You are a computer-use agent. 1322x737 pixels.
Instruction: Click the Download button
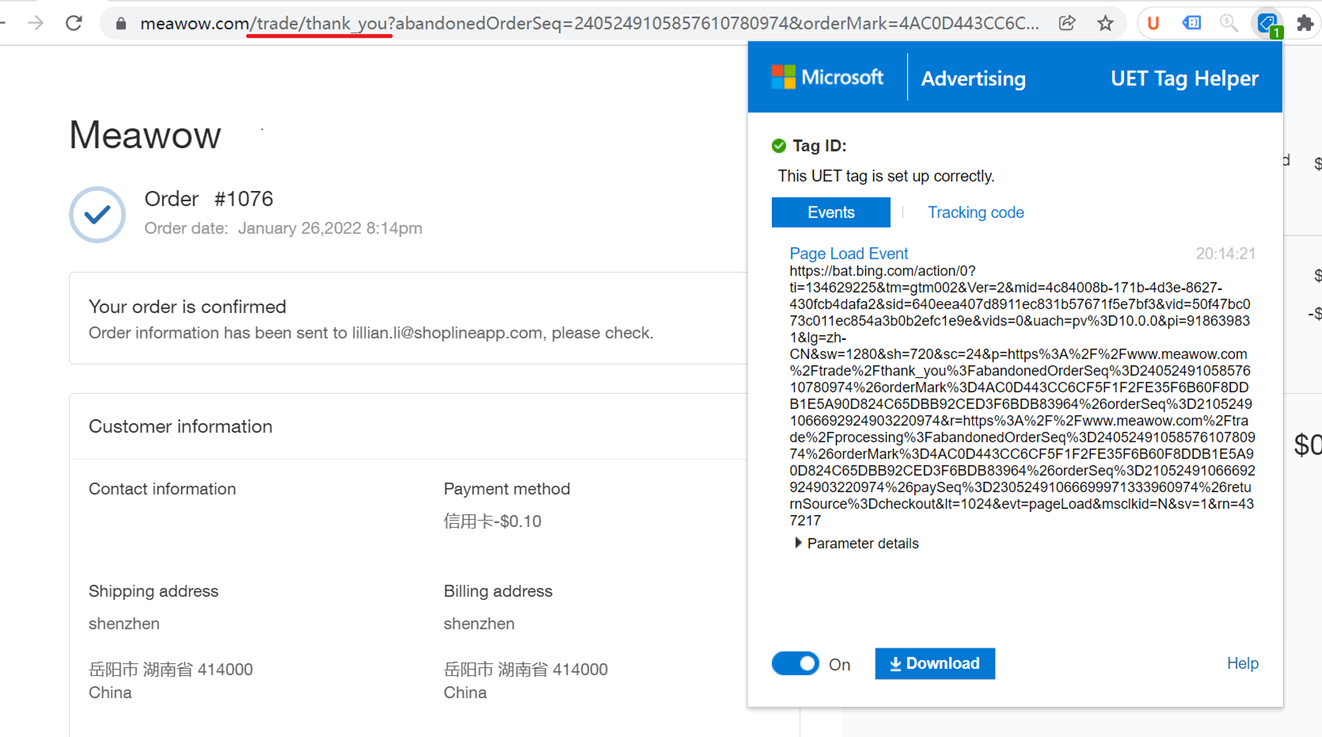pos(935,664)
